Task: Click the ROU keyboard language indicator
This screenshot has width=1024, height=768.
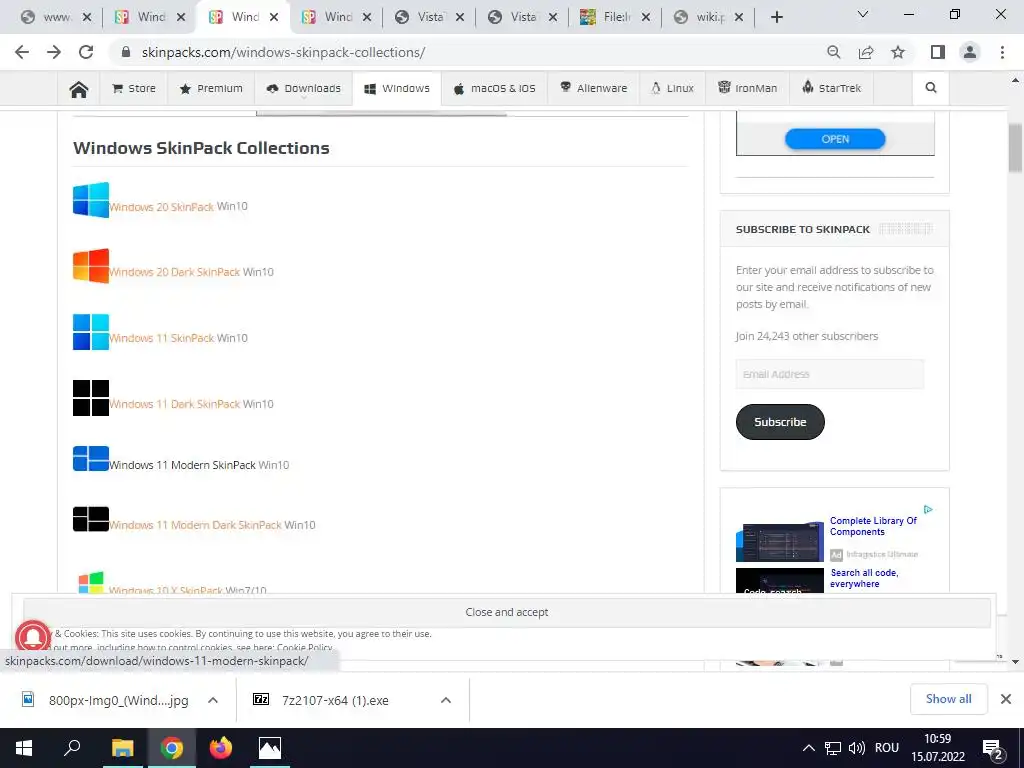Action: pos(886,748)
